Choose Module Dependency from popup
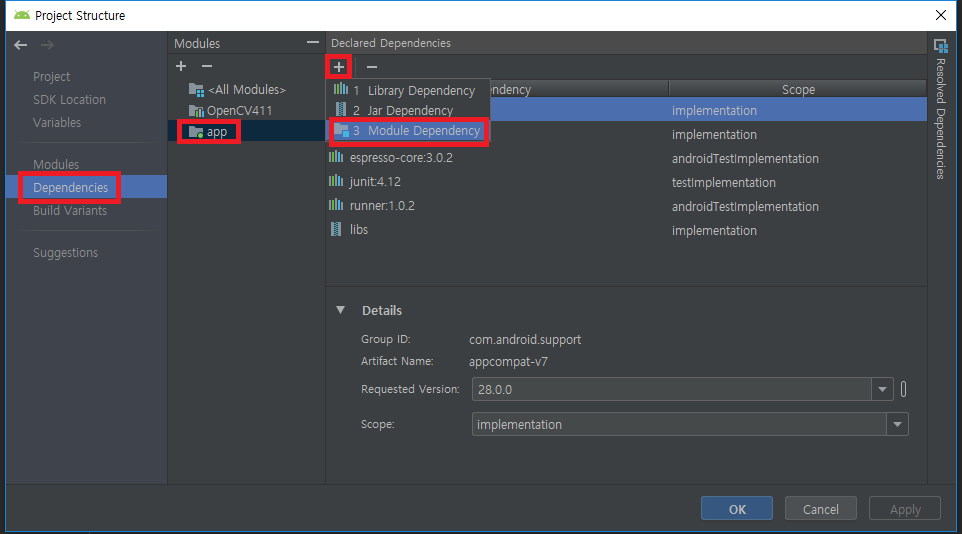 (x=409, y=131)
